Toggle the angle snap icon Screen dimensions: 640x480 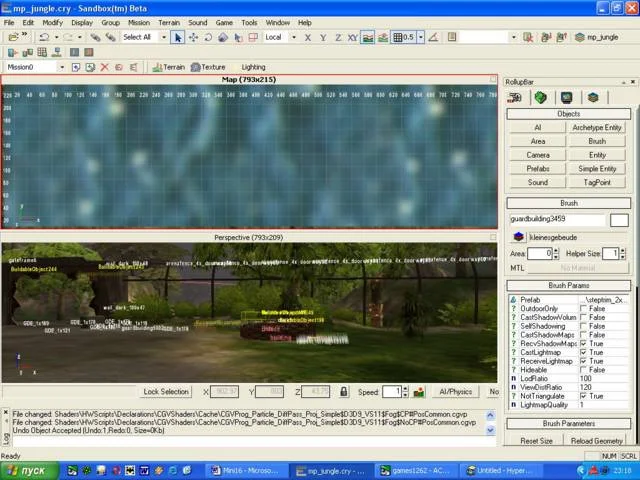coord(433,38)
